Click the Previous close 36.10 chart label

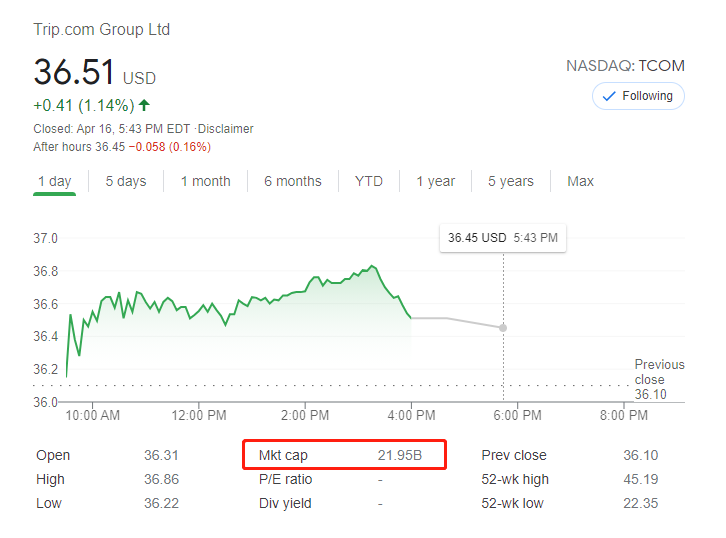pyautogui.click(x=659, y=379)
